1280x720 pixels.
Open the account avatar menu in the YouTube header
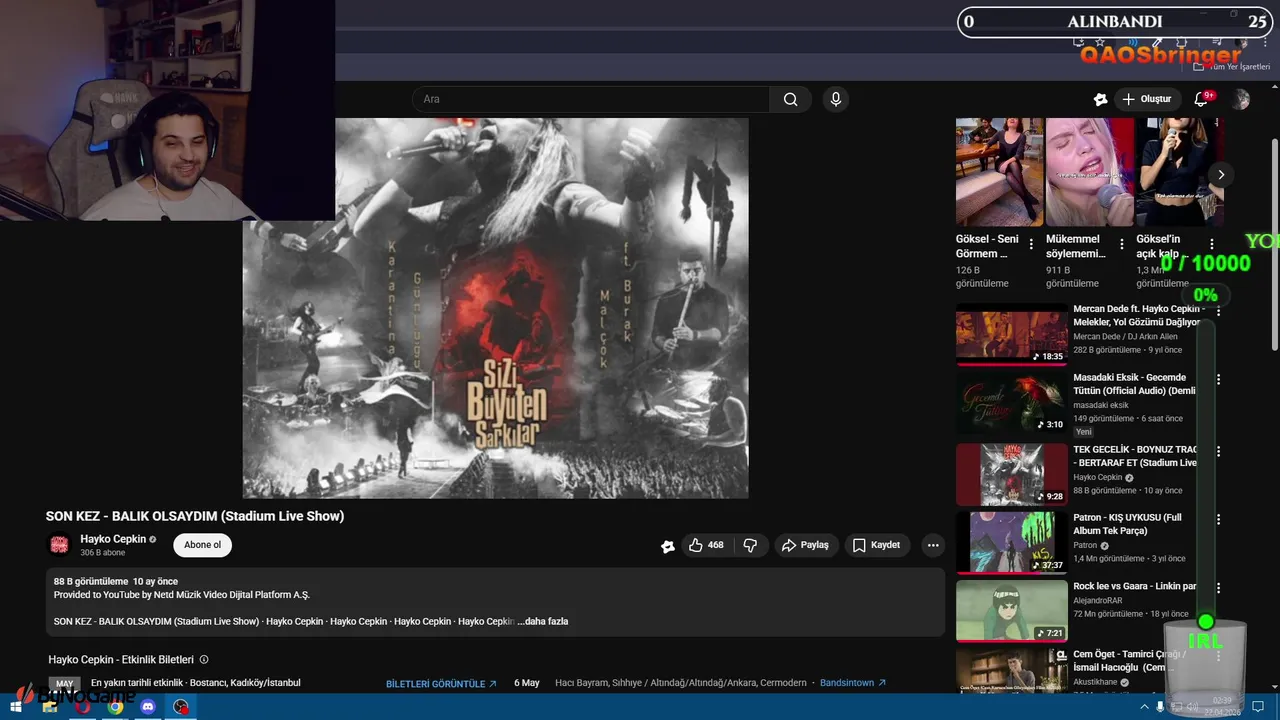(x=1241, y=99)
